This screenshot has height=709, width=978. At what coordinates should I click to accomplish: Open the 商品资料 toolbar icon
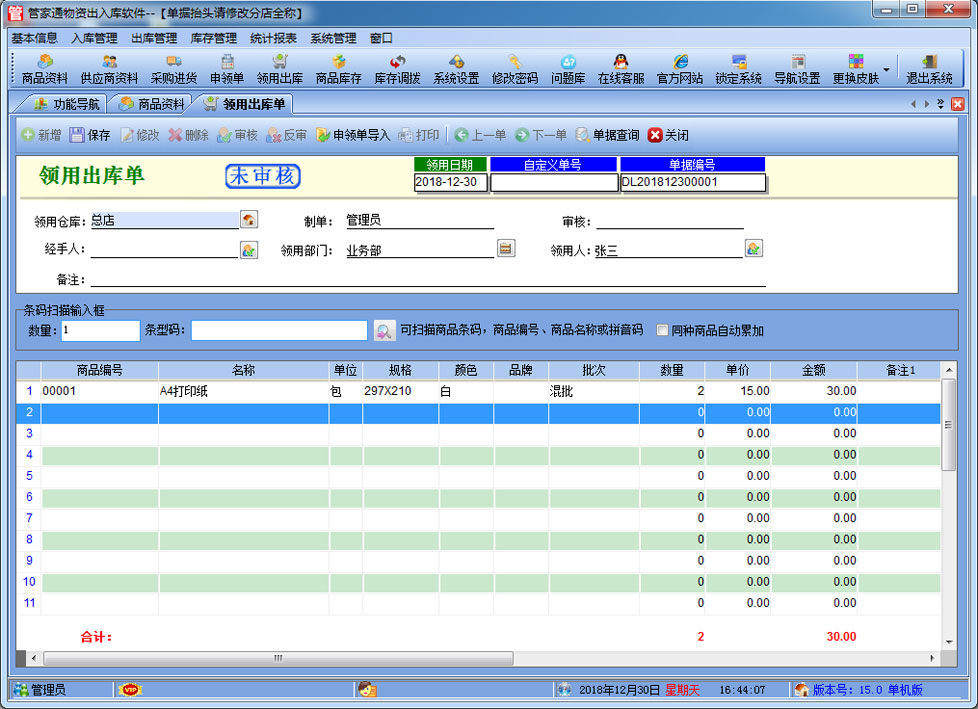tap(44, 69)
